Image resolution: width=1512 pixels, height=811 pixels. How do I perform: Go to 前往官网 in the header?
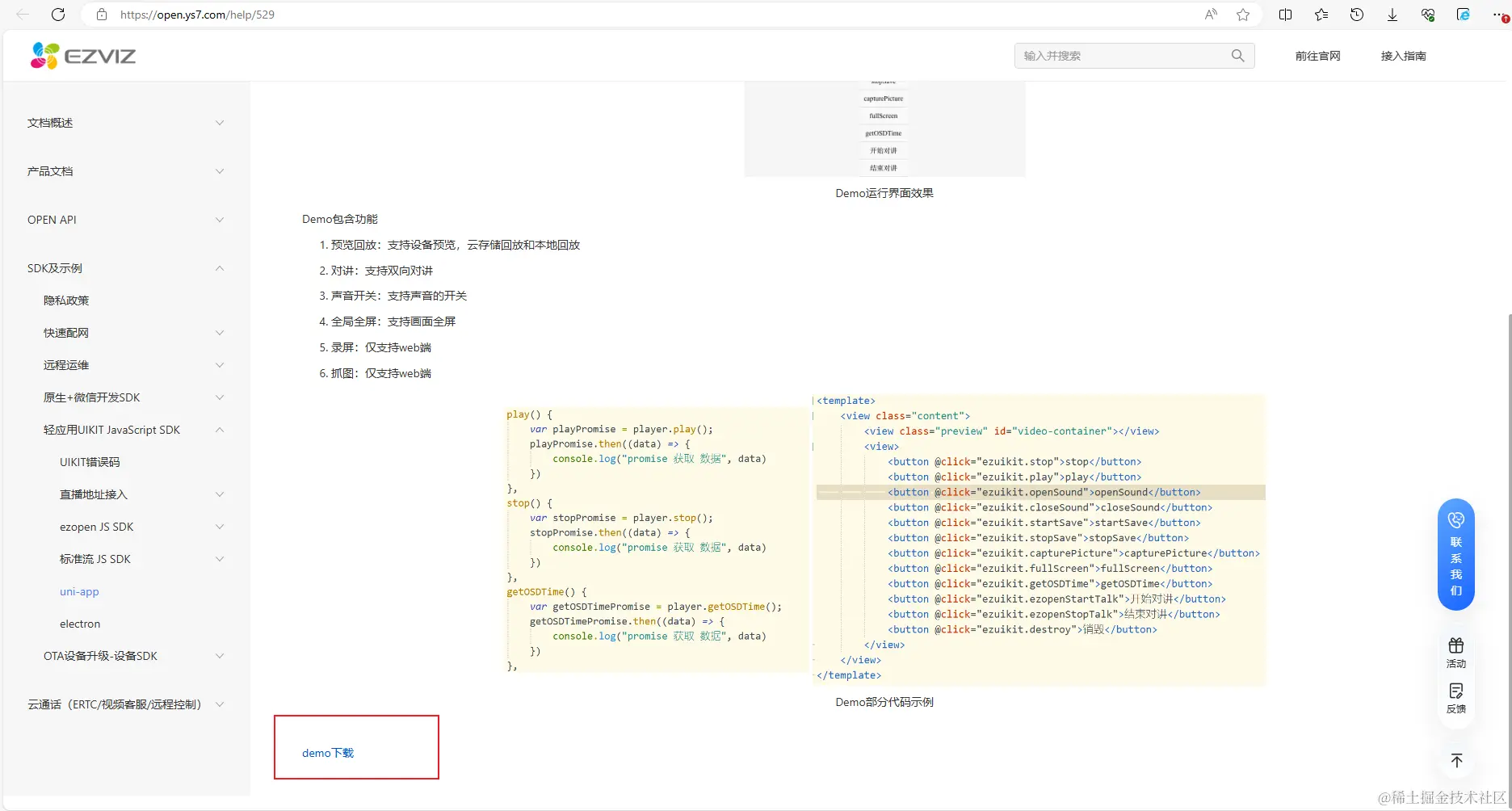pyautogui.click(x=1317, y=56)
